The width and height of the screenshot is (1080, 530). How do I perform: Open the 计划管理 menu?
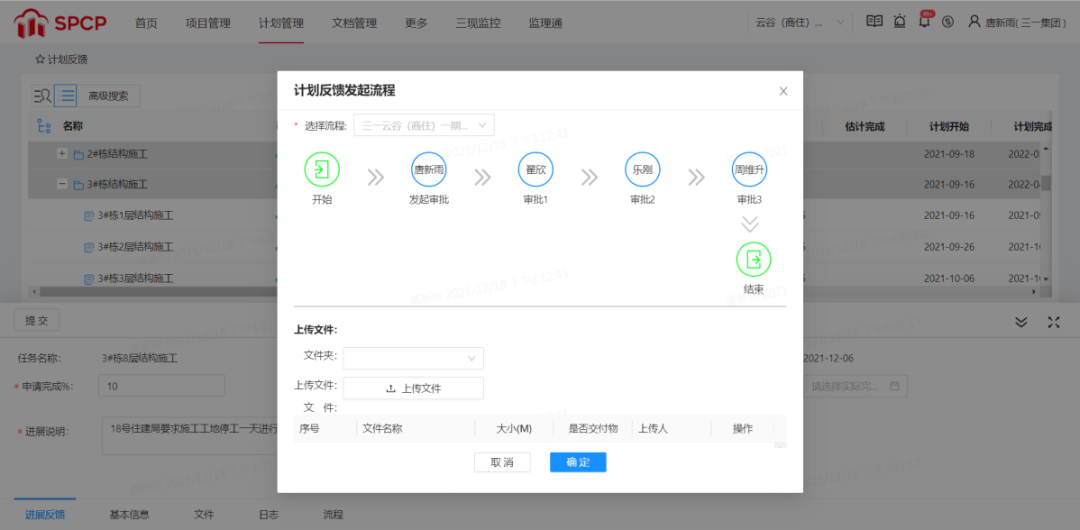point(280,23)
